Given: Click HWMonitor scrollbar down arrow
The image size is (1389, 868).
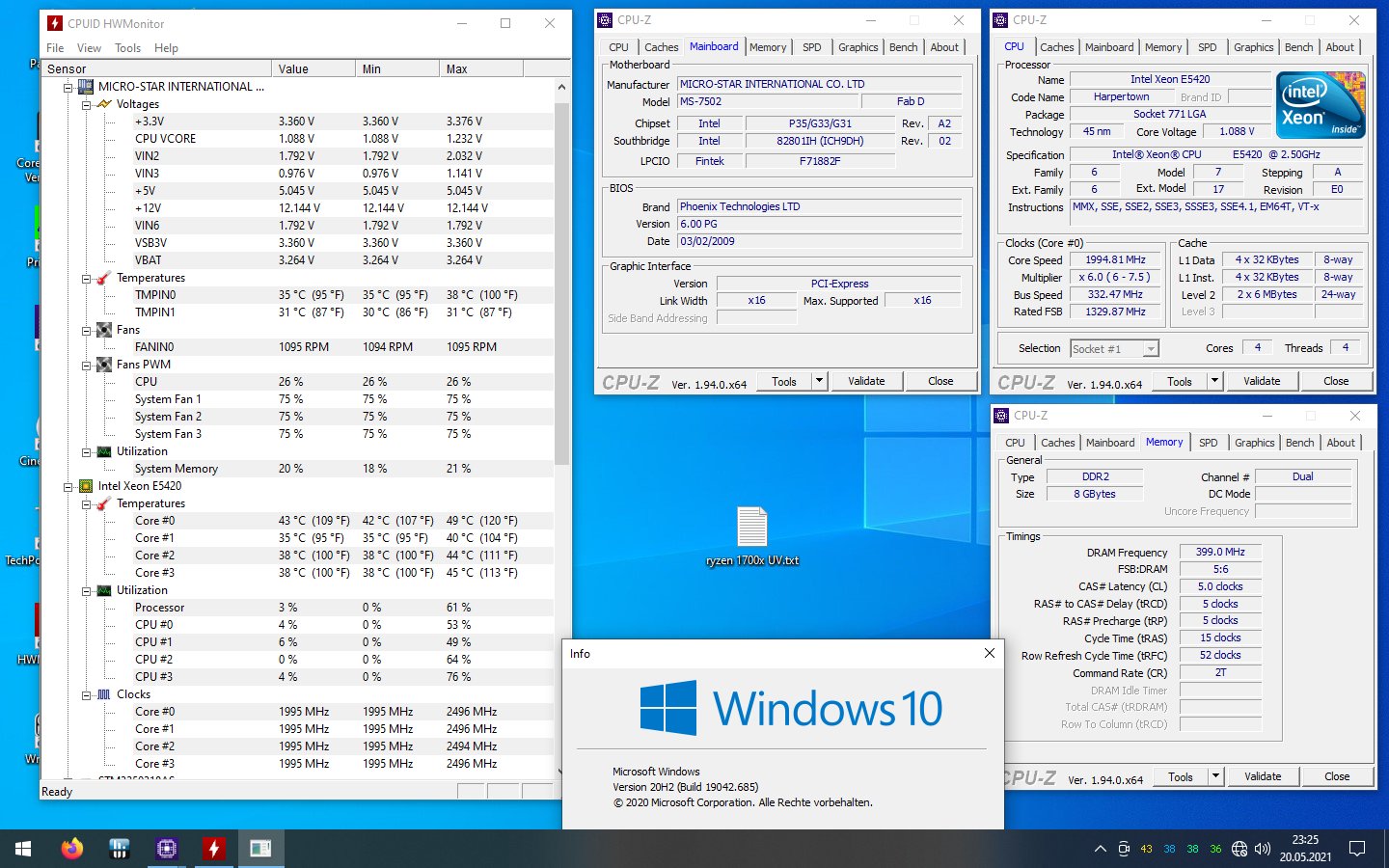Looking at the screenshot, I should coord(561,772).
